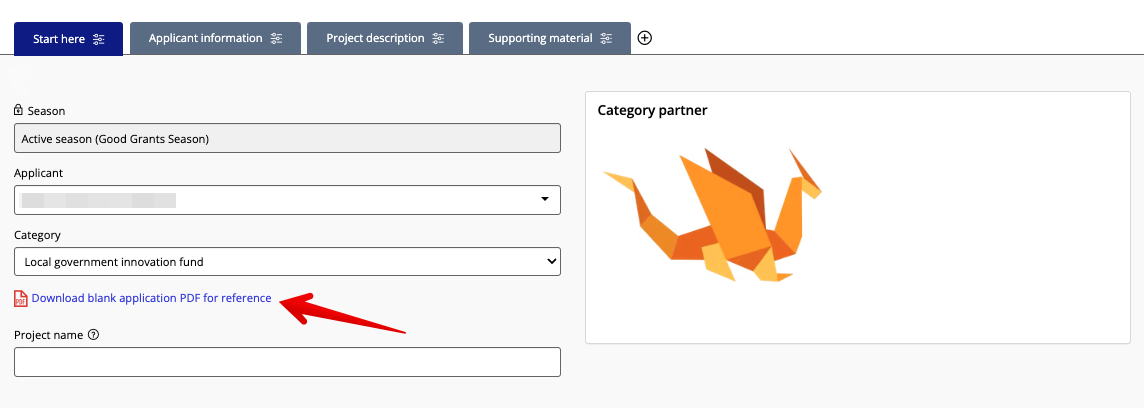Click the Category partner heading
Screen dimensions: 1144x408
pos(652,110)
